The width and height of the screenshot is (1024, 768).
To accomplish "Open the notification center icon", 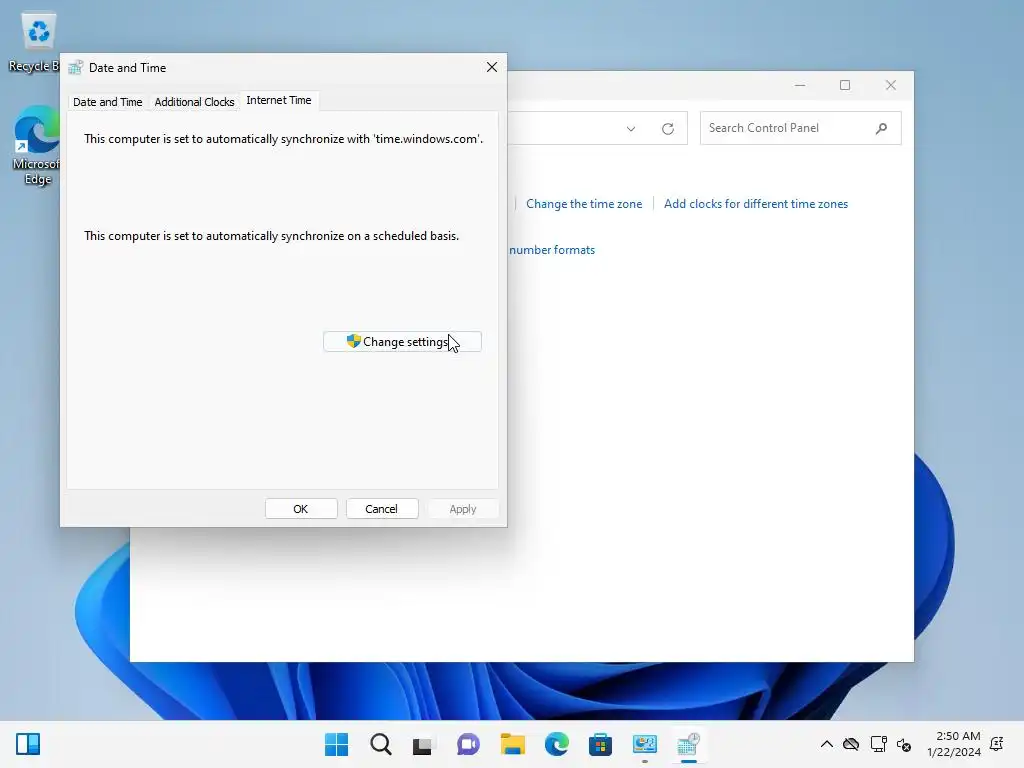I will click(997, 744).
